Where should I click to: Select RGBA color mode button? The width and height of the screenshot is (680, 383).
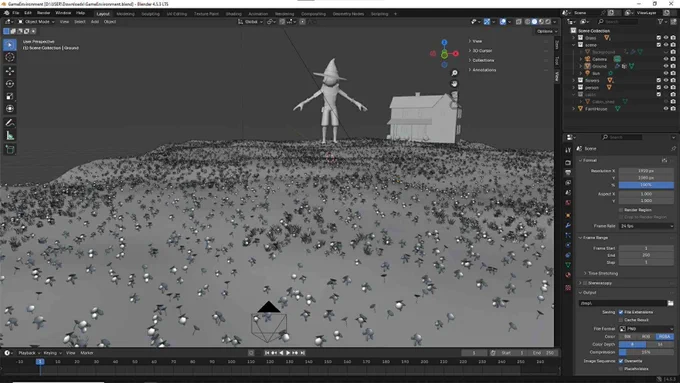[664, 337]
